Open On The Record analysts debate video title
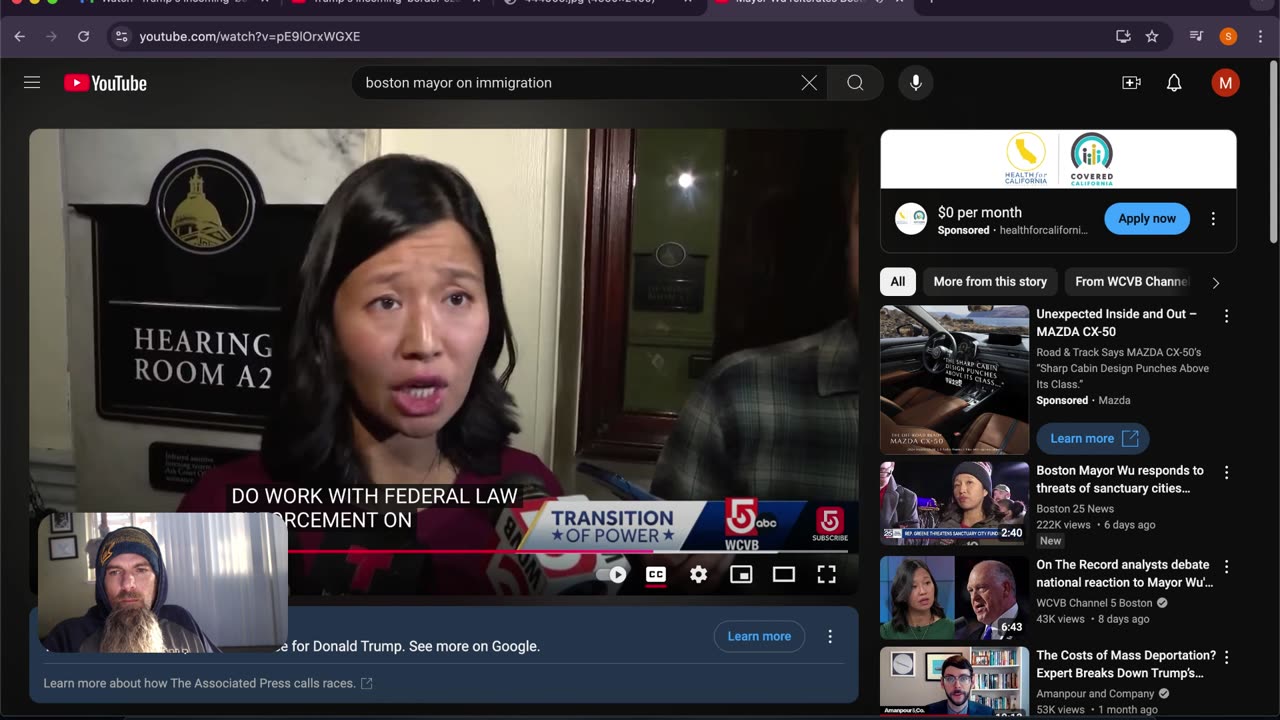 pyautogui.click(x=1124, y=574)
